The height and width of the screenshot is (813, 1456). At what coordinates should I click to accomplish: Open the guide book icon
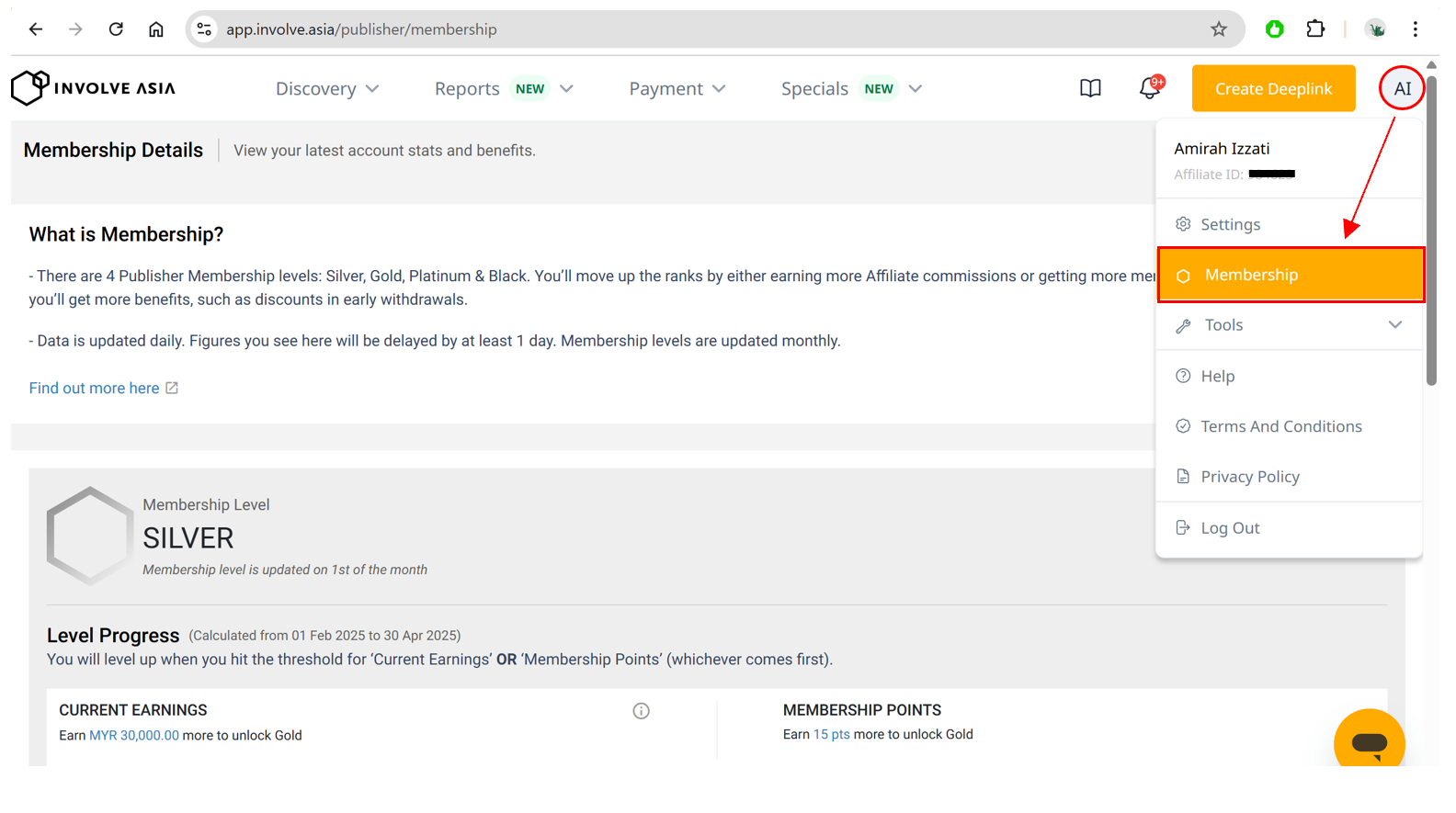click(1090, 88)
